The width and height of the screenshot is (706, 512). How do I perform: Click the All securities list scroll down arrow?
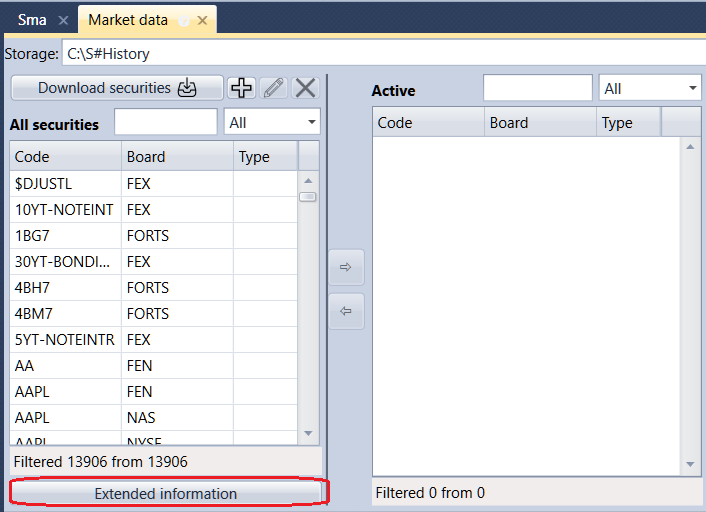[308, 433]
